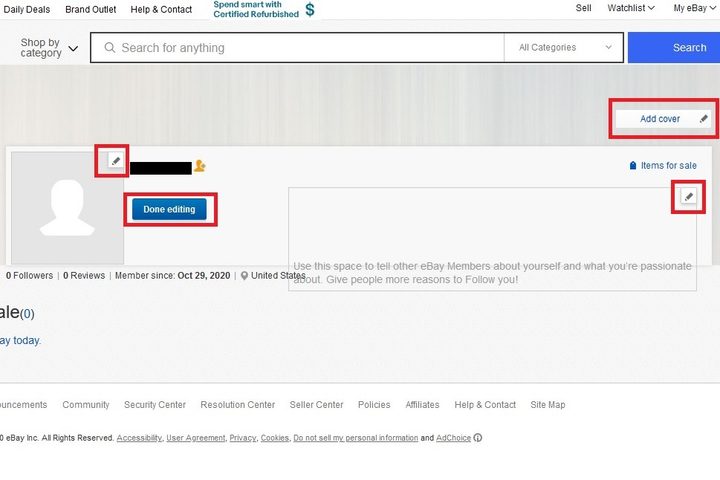
Task: Click the 0 Reviews count
Action: pos(84,276)
